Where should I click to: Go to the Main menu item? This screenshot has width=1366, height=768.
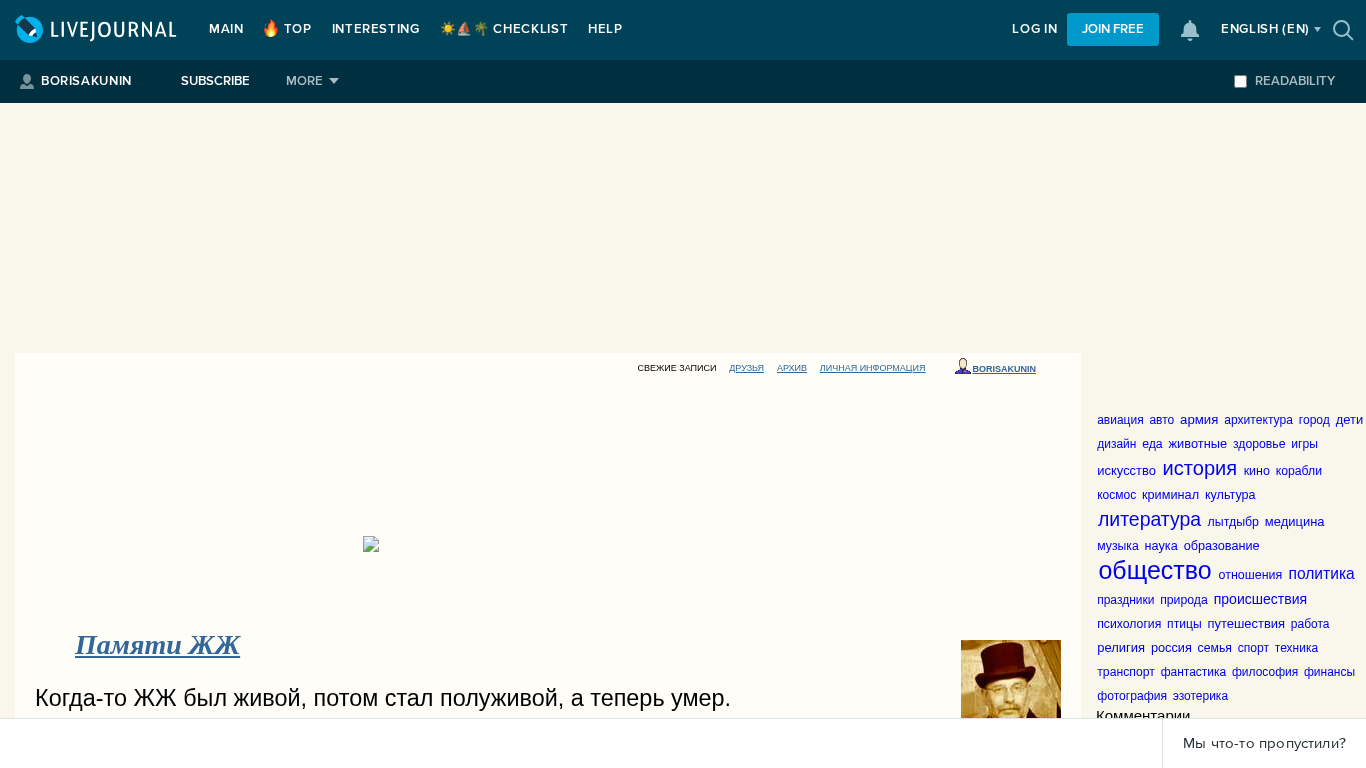(226, 30)
